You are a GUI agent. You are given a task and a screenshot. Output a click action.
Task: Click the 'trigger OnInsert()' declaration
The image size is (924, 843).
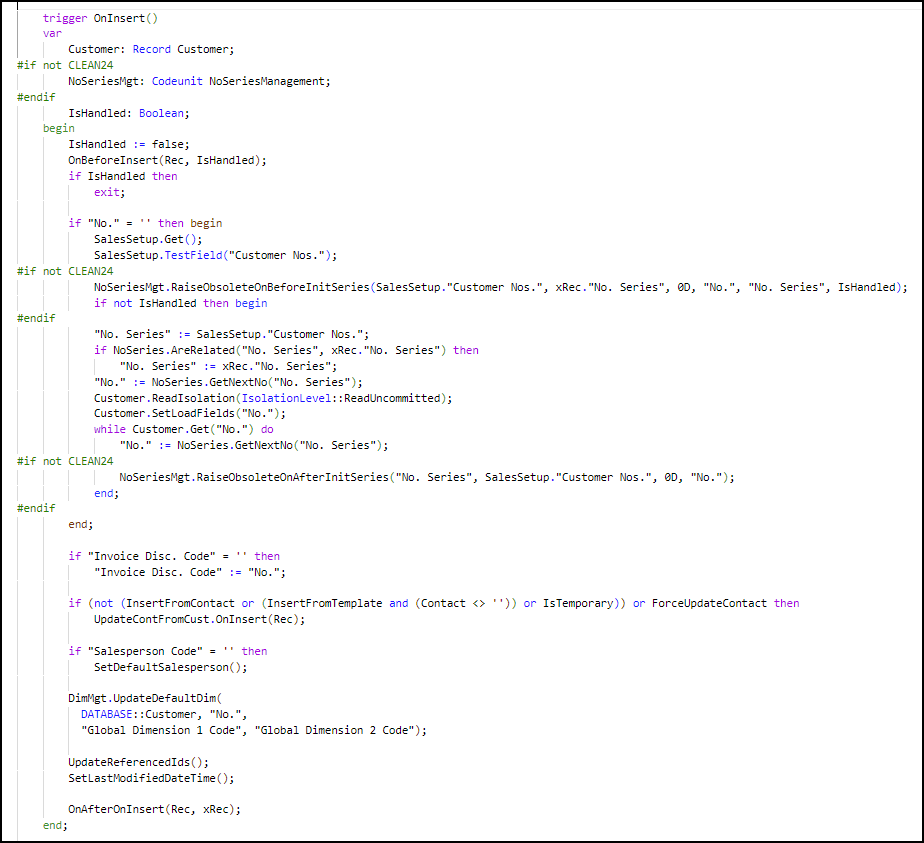pos(100,18)
